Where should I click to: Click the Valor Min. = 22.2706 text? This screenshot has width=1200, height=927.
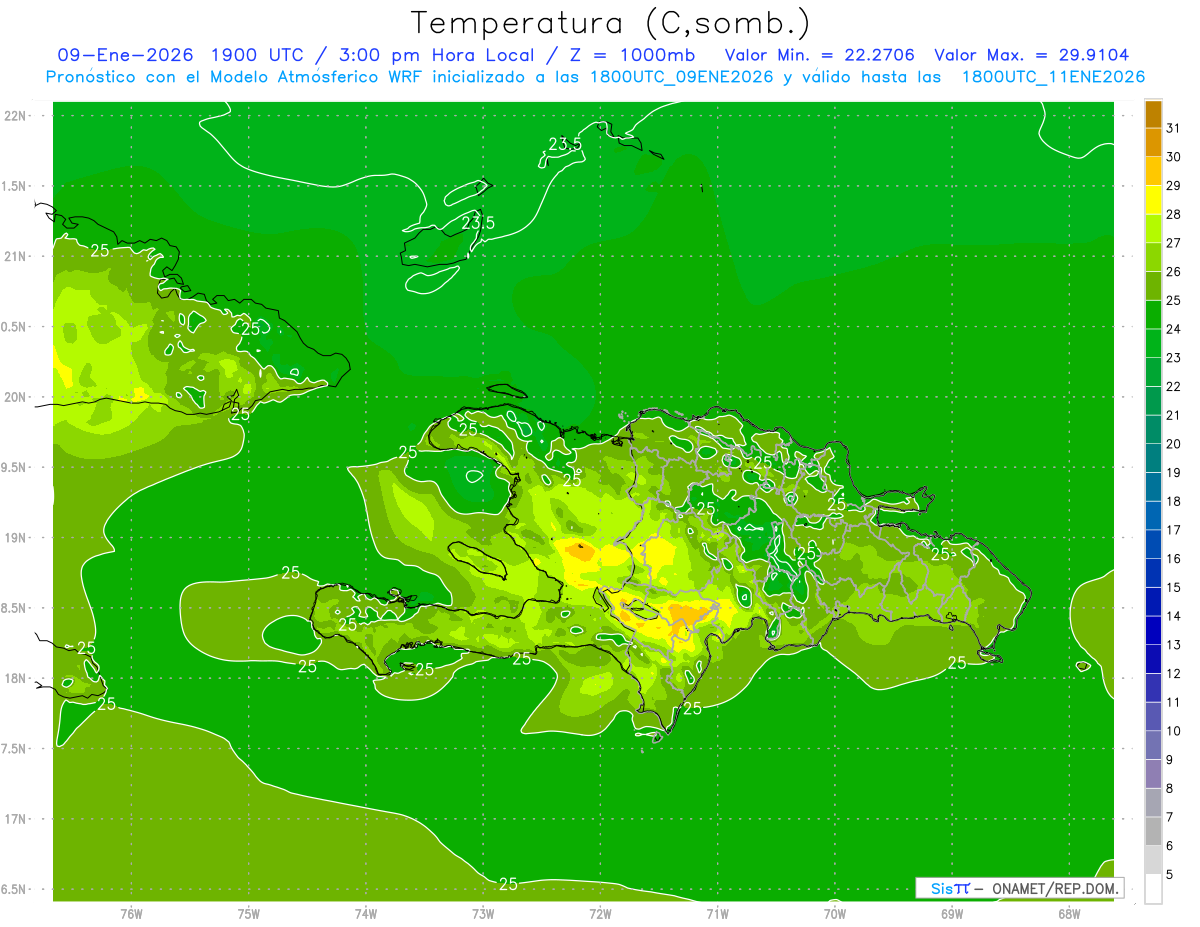tap(819, 55)
